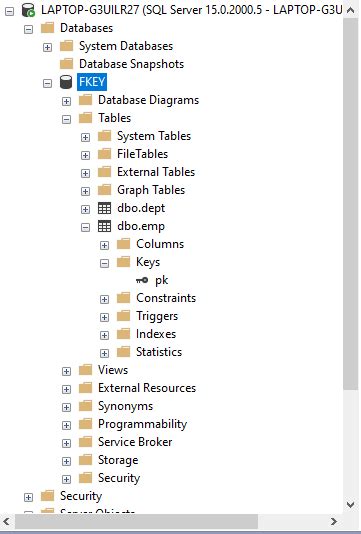This screenshot has width=361, height=534.
Task: Click the Columns folder icon under dbo.emp
Action: (123, 244)
